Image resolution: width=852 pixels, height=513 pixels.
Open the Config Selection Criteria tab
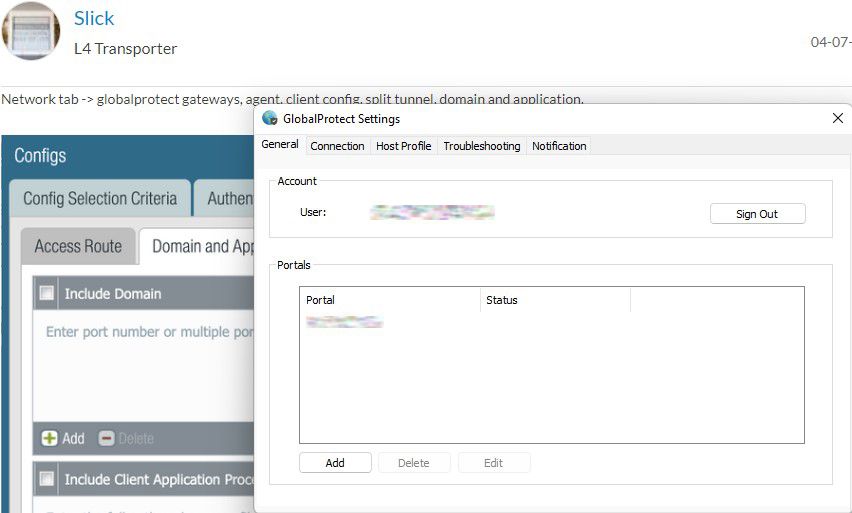coord(100,198)
